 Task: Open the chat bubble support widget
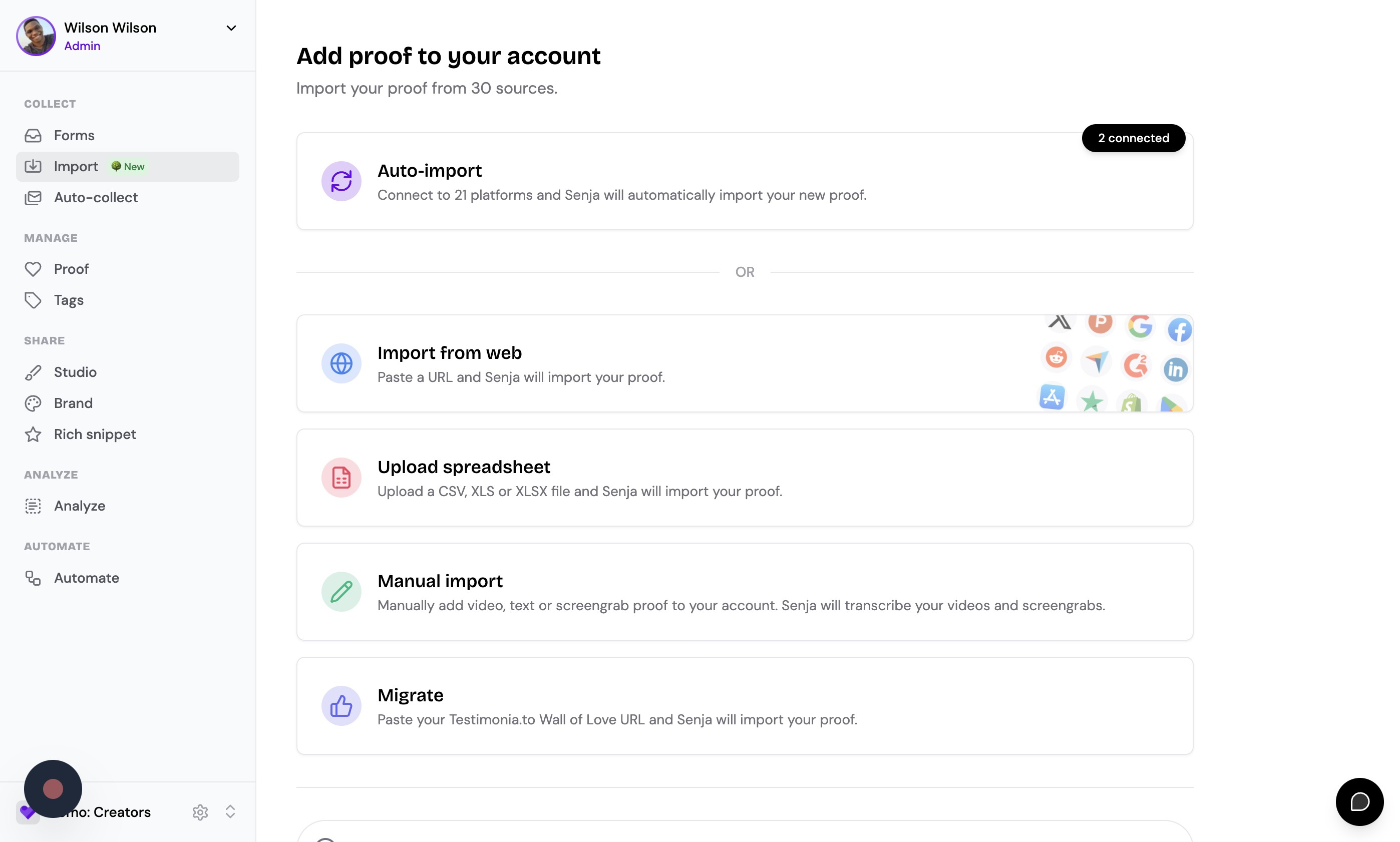tap(1359, 802)
